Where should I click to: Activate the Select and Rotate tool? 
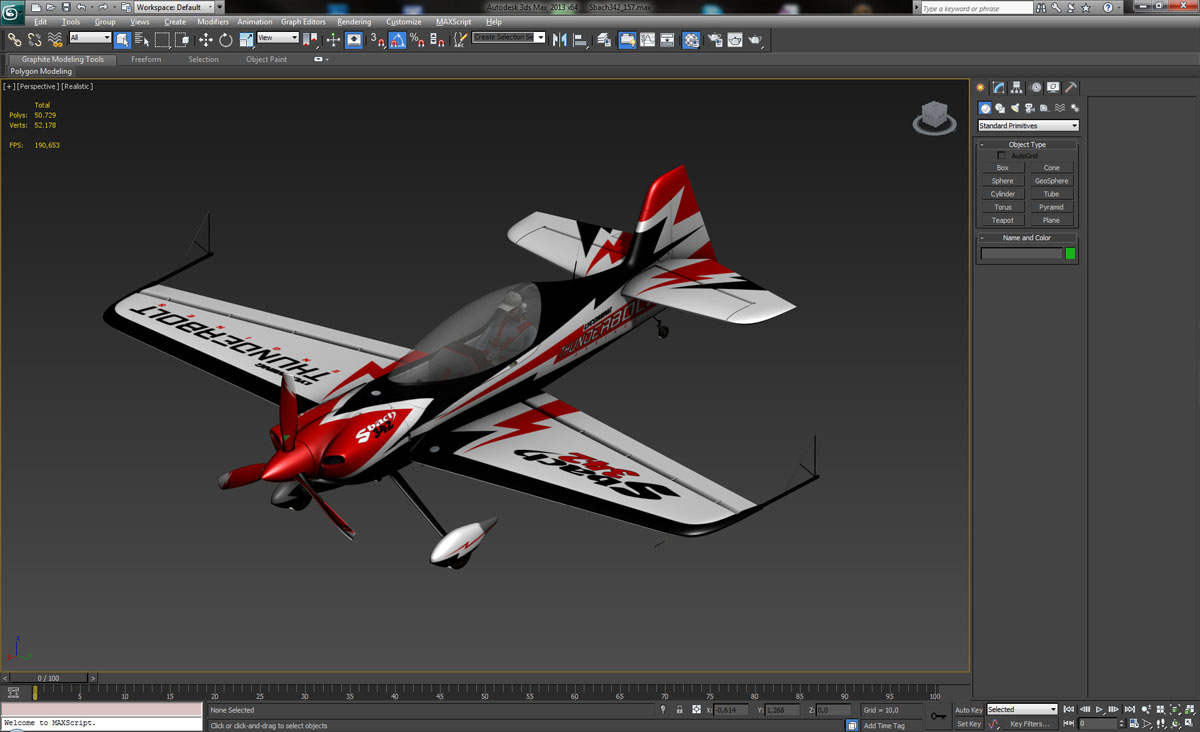click(226, 40)
